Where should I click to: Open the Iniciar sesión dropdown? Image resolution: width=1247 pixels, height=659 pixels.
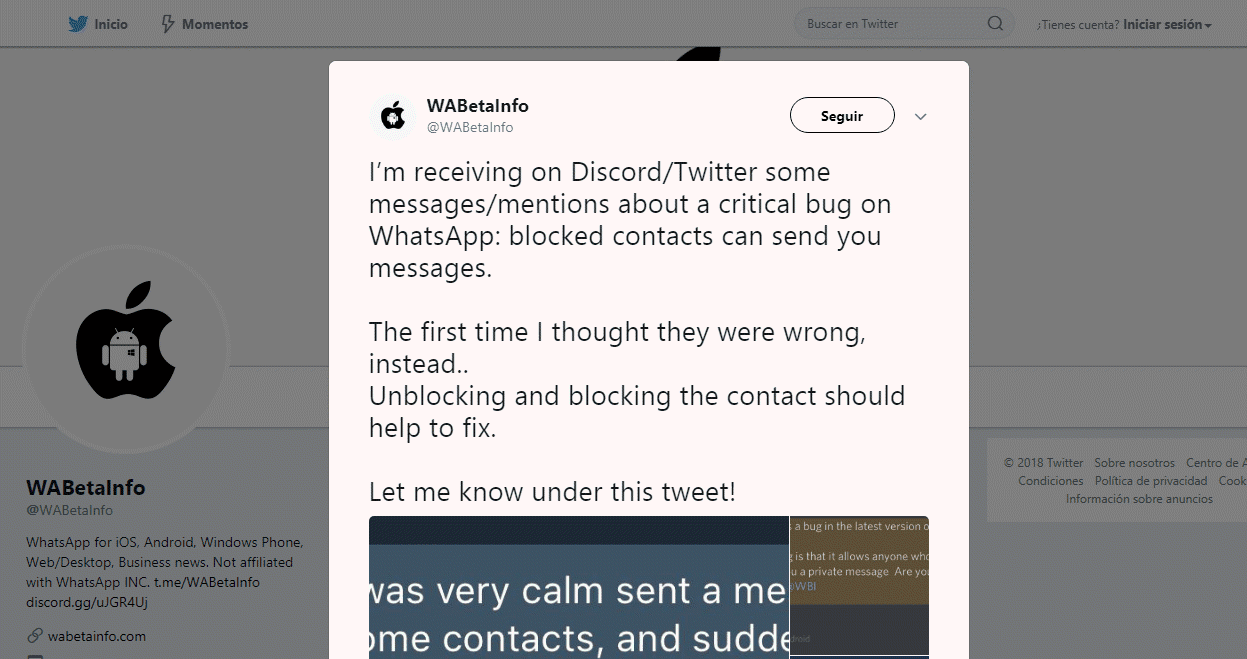[x=1167, y=25]
